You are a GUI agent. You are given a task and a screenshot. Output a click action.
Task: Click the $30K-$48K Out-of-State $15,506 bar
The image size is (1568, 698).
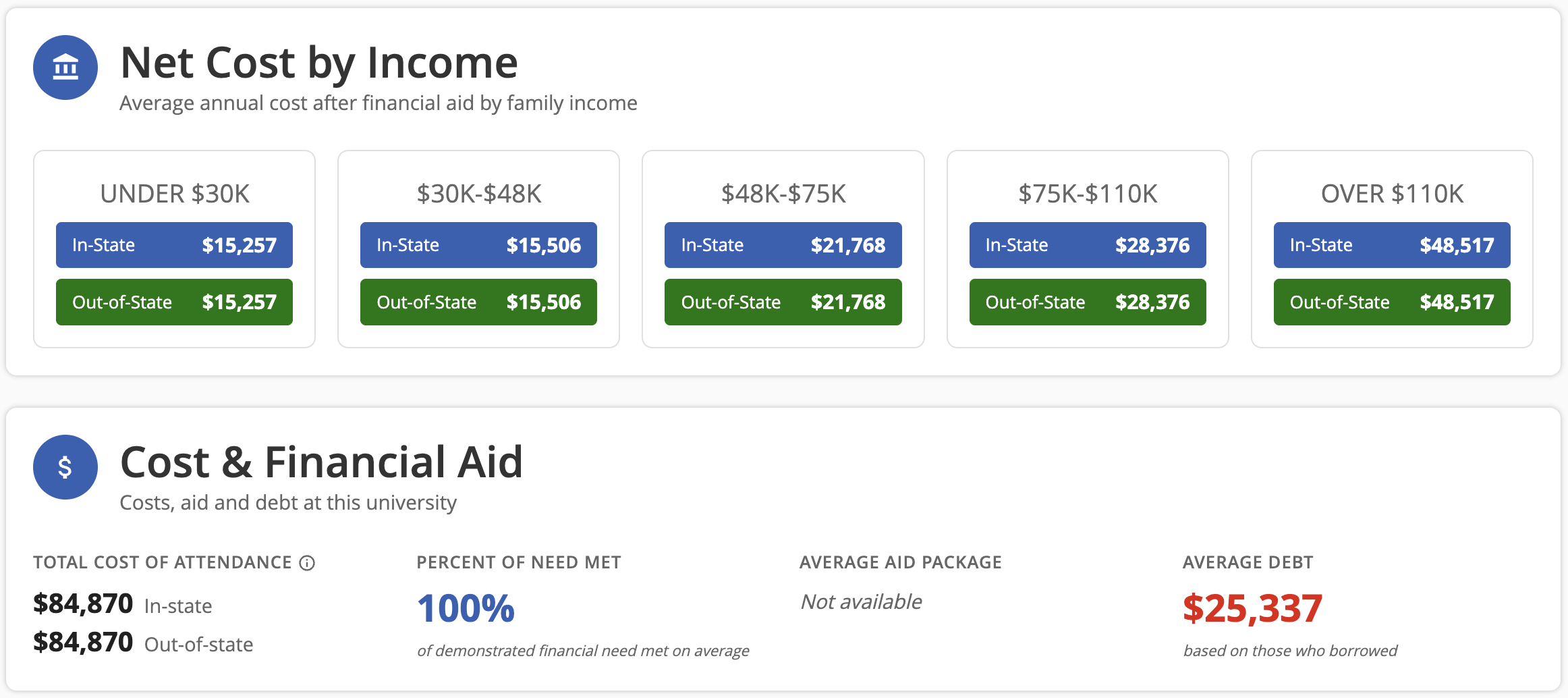coord(478,302)
